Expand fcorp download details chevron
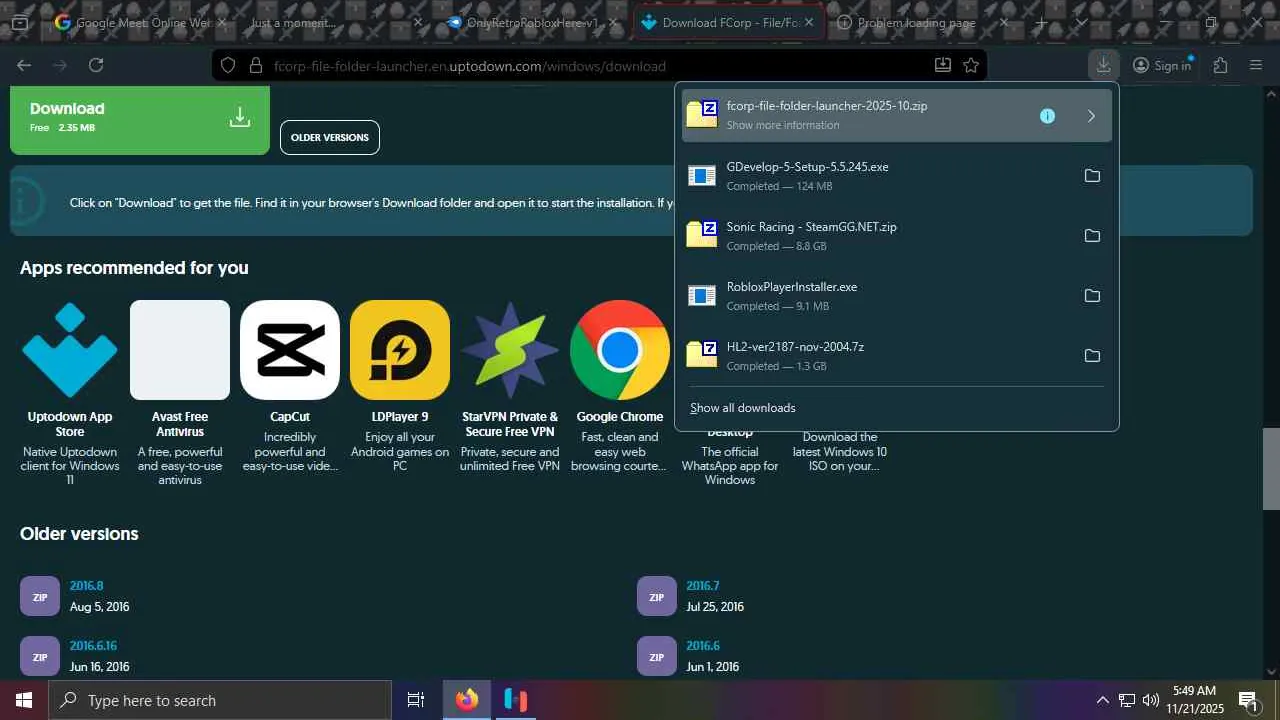1280x720 pixels. pyautogui.click(x=1091, y=116)
